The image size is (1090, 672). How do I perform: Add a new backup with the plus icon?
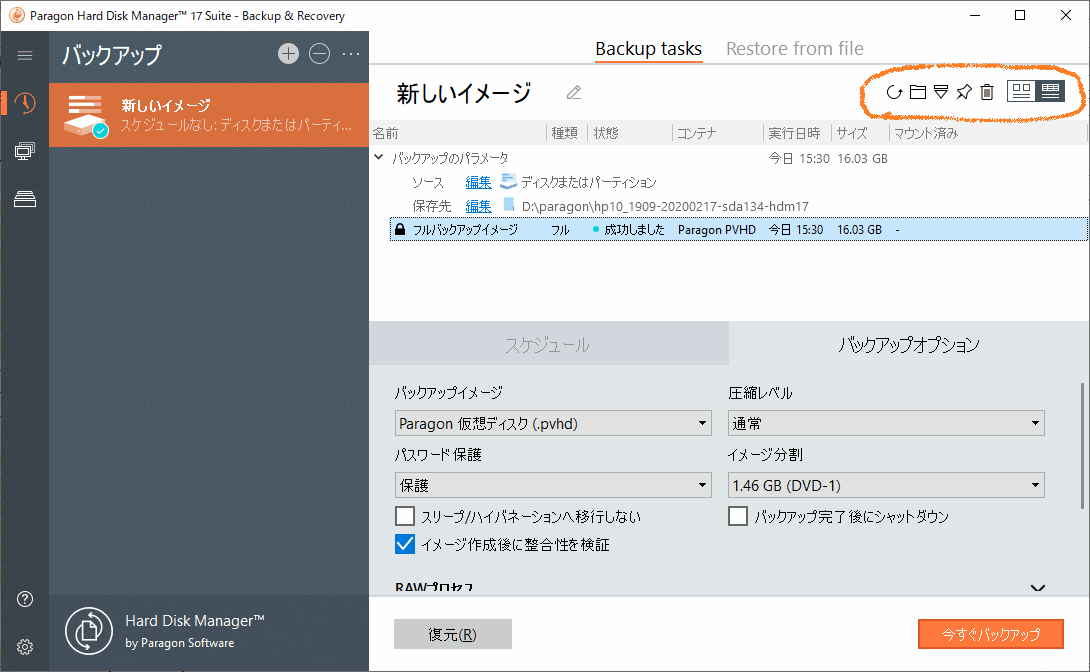click(x=288, y=54)
